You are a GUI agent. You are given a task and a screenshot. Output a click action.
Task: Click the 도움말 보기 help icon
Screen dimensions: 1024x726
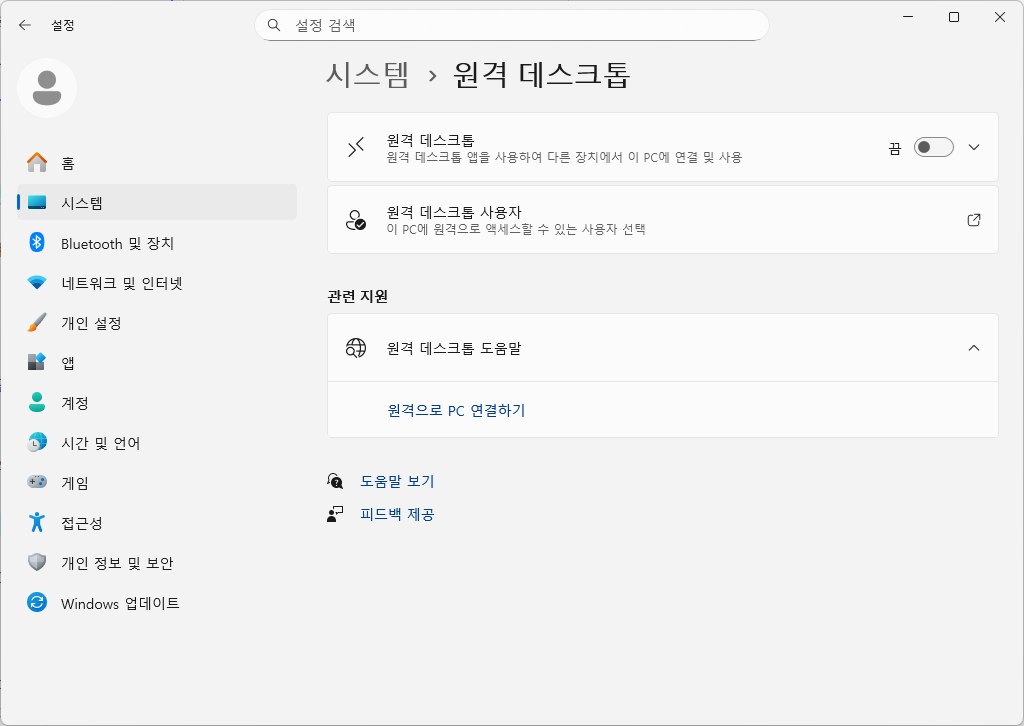pyautogui.click(x=335, y=481)
